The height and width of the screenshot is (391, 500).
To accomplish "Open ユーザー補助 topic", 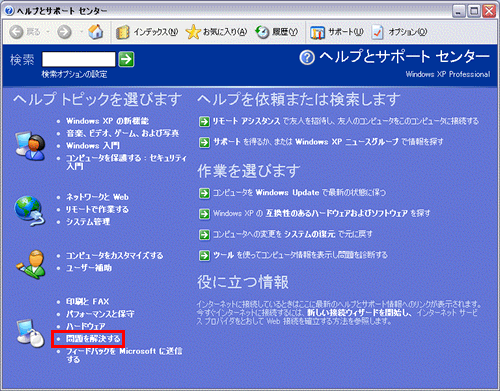I will pyautogui.click(x=89, y=268).
